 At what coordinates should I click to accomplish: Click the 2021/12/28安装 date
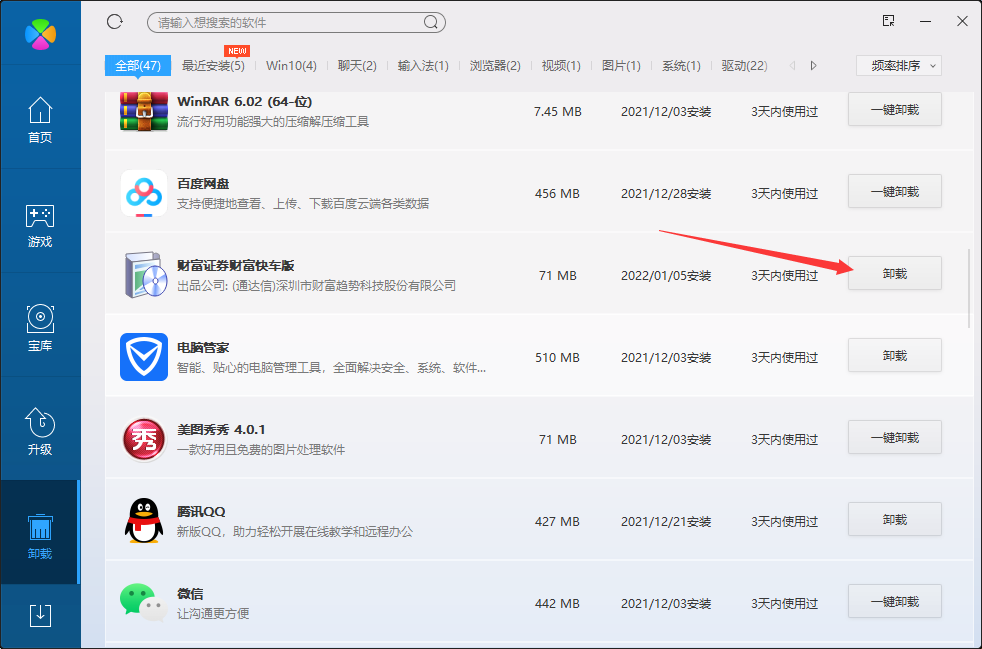[x=666, y=194]
